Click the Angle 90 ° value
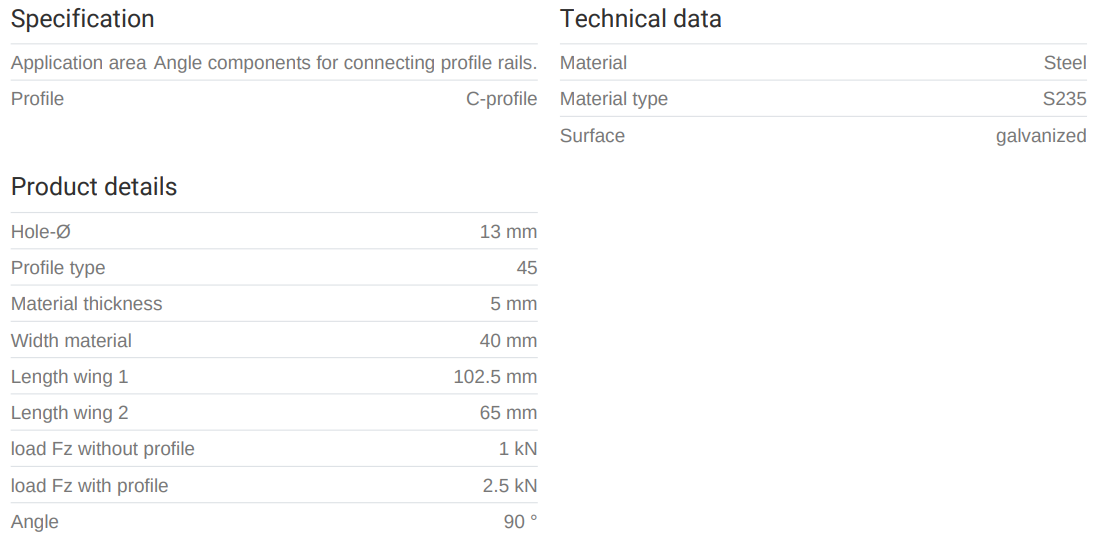The height and width of the screenshot is (546, 1097). tap(520, 522)
